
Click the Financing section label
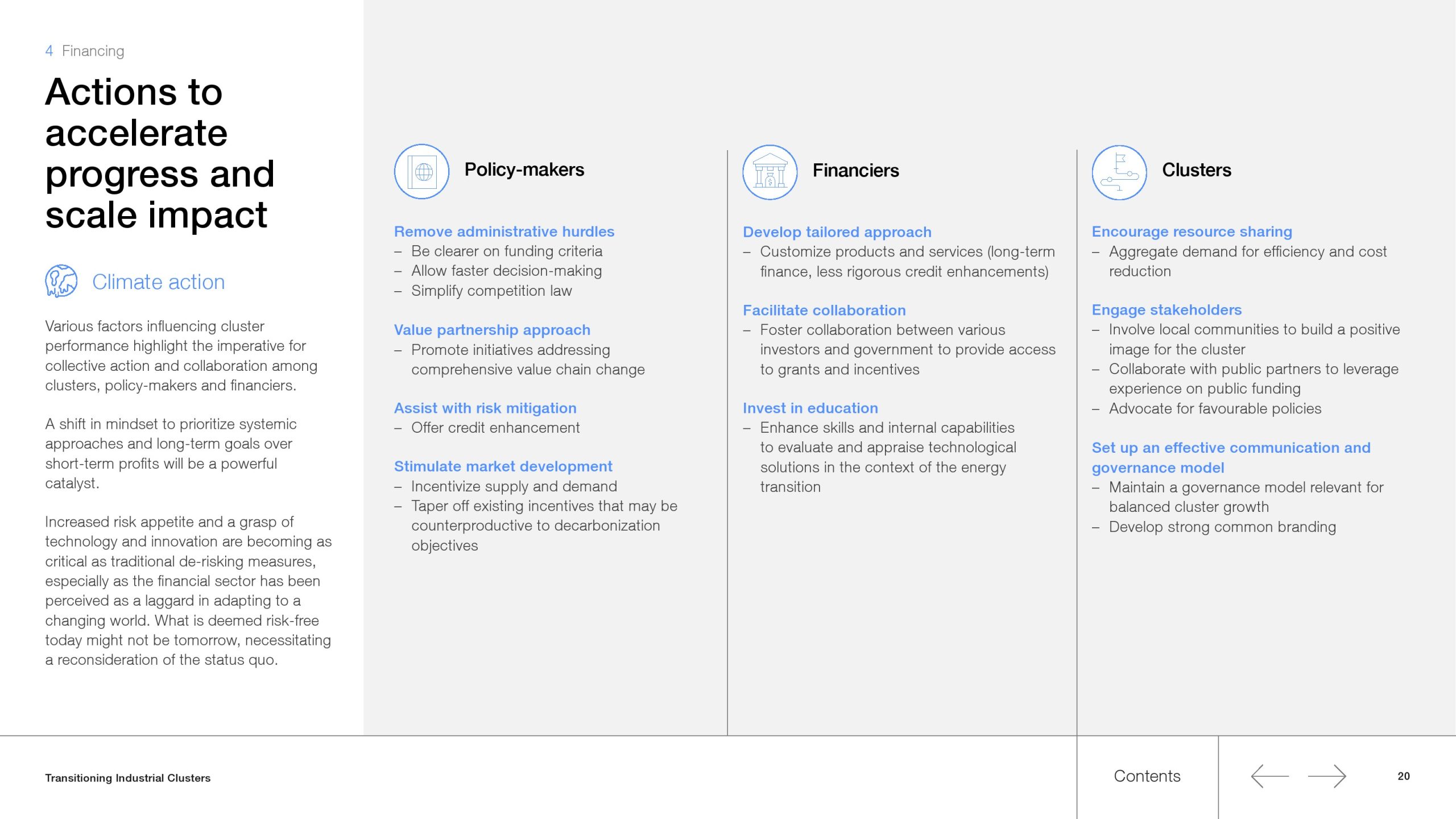pos(93,51)
